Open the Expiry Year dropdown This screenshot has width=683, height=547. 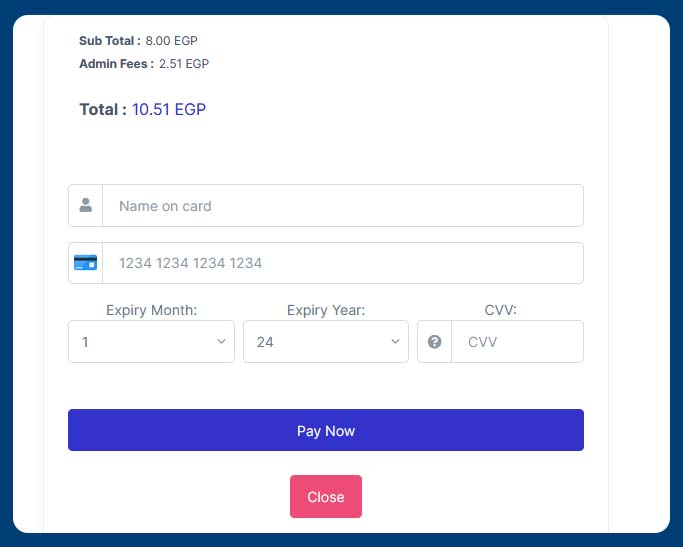tap(326, 342)
